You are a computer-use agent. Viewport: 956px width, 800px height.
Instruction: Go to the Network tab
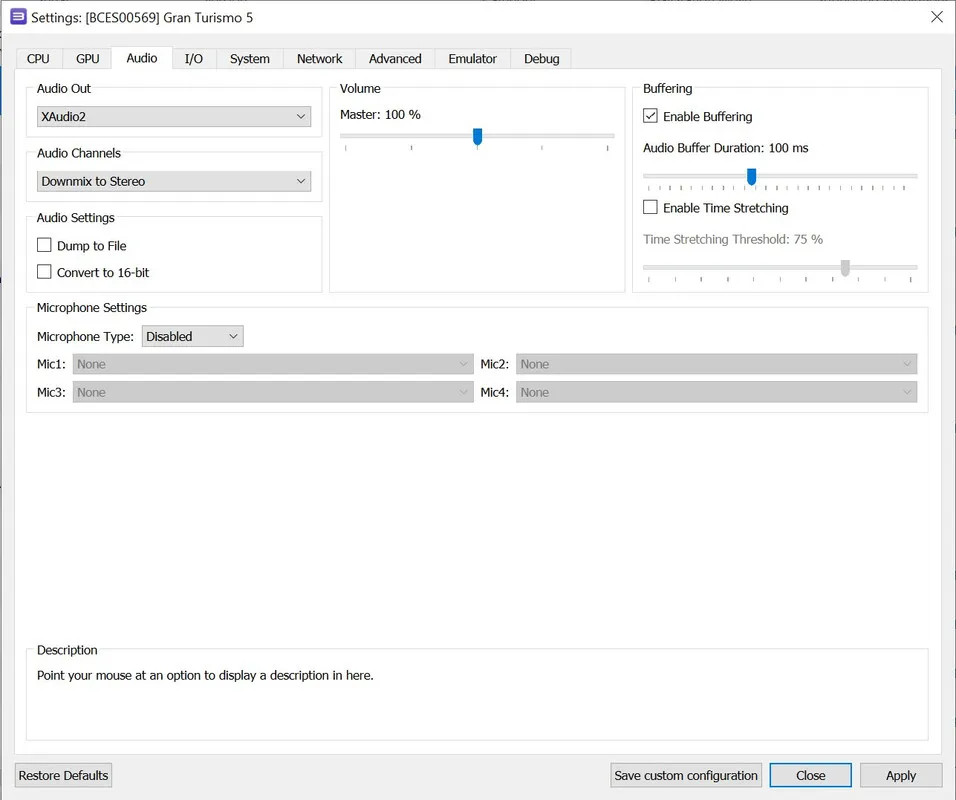click(319, 59)
